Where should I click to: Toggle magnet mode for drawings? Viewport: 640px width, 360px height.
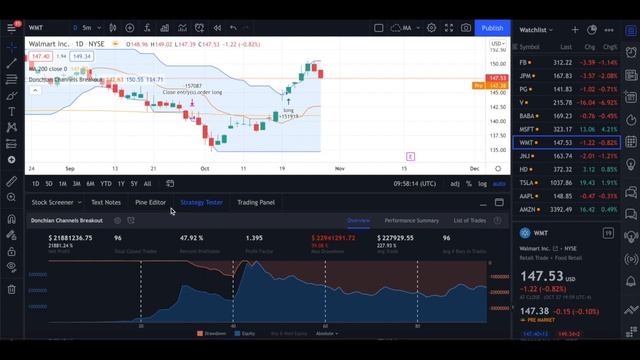coord(11,219)
